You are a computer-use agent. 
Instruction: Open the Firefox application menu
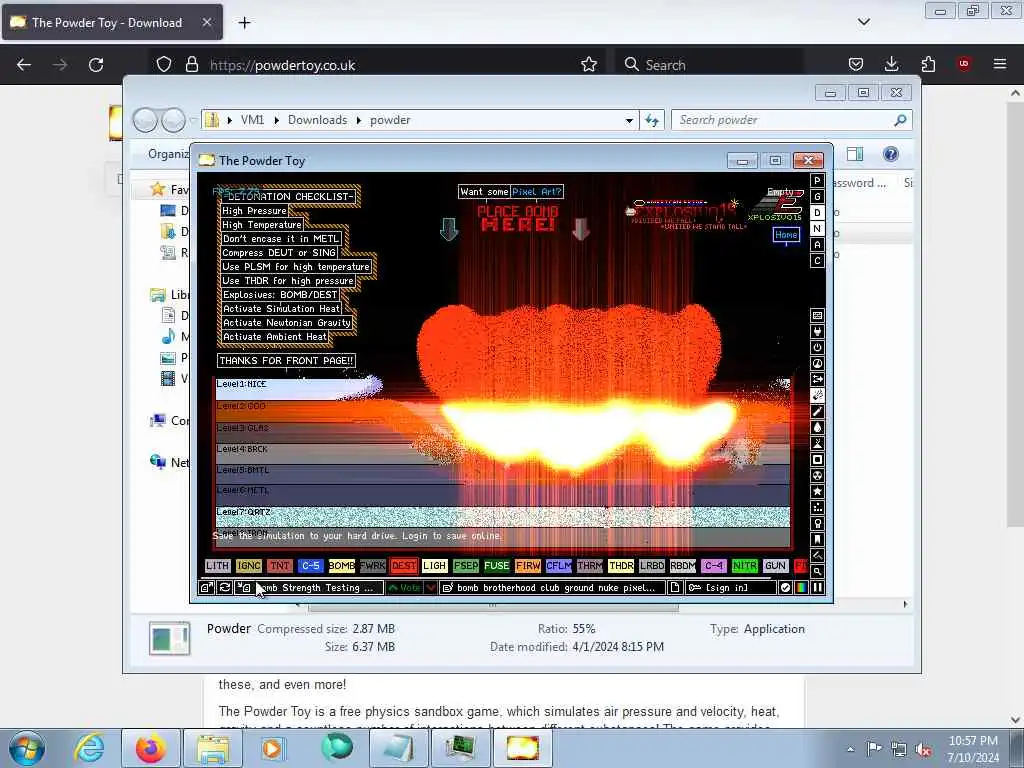pyautogui.click(x=1000, y=64)
